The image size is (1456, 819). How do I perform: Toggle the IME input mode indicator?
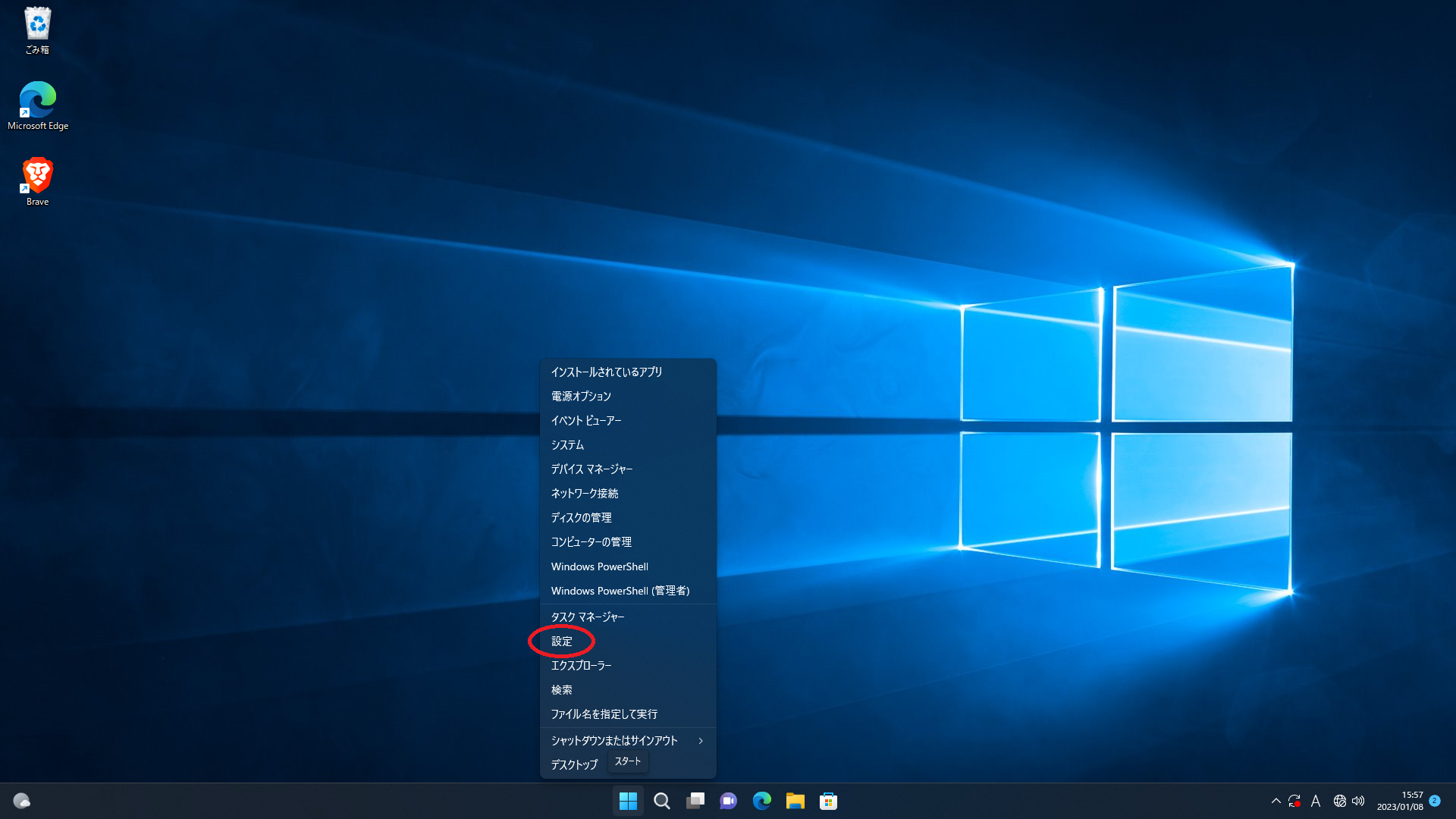(1316, 801)
